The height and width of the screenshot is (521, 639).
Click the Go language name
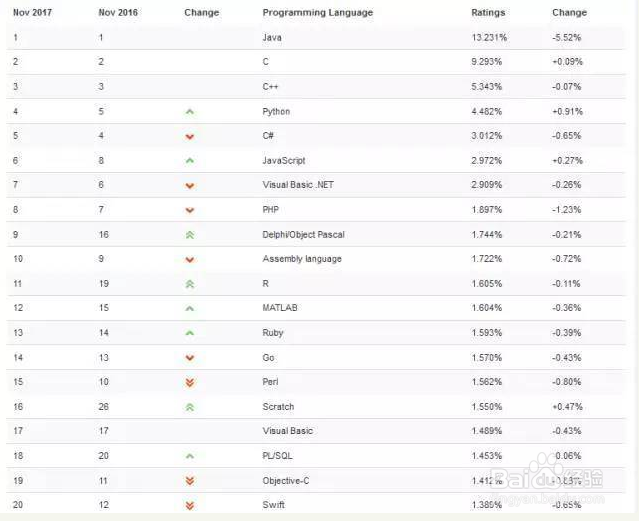pyautogui.click(x=268, y=357)
